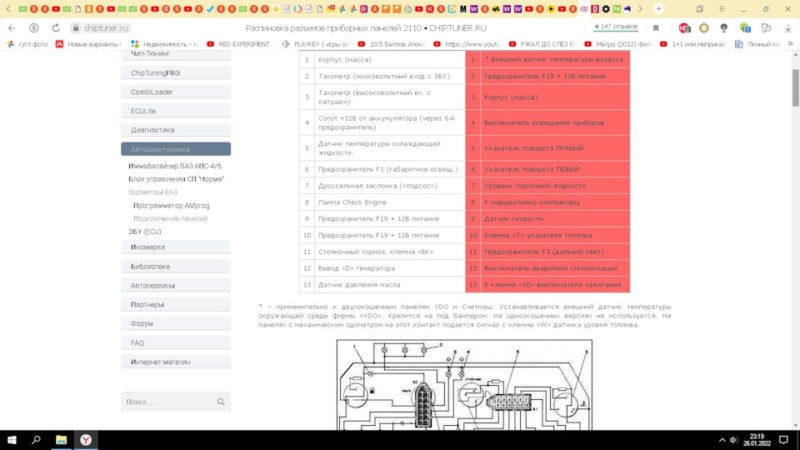Screen dimensions: 800x450
Task: Open the lightbulb extension icon
Action: [x=724, y=28]
